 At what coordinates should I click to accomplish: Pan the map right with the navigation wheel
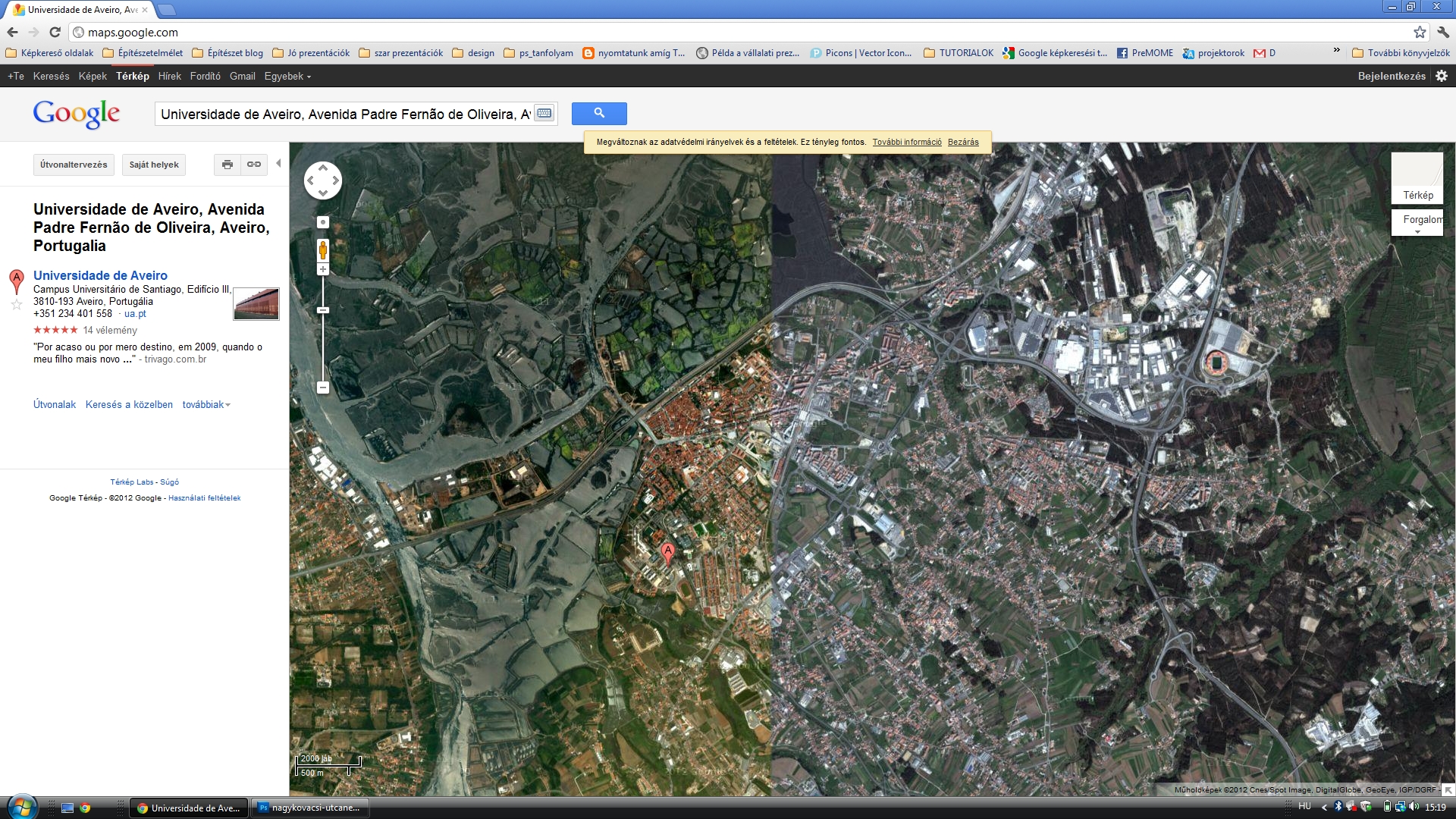point(335,180)
